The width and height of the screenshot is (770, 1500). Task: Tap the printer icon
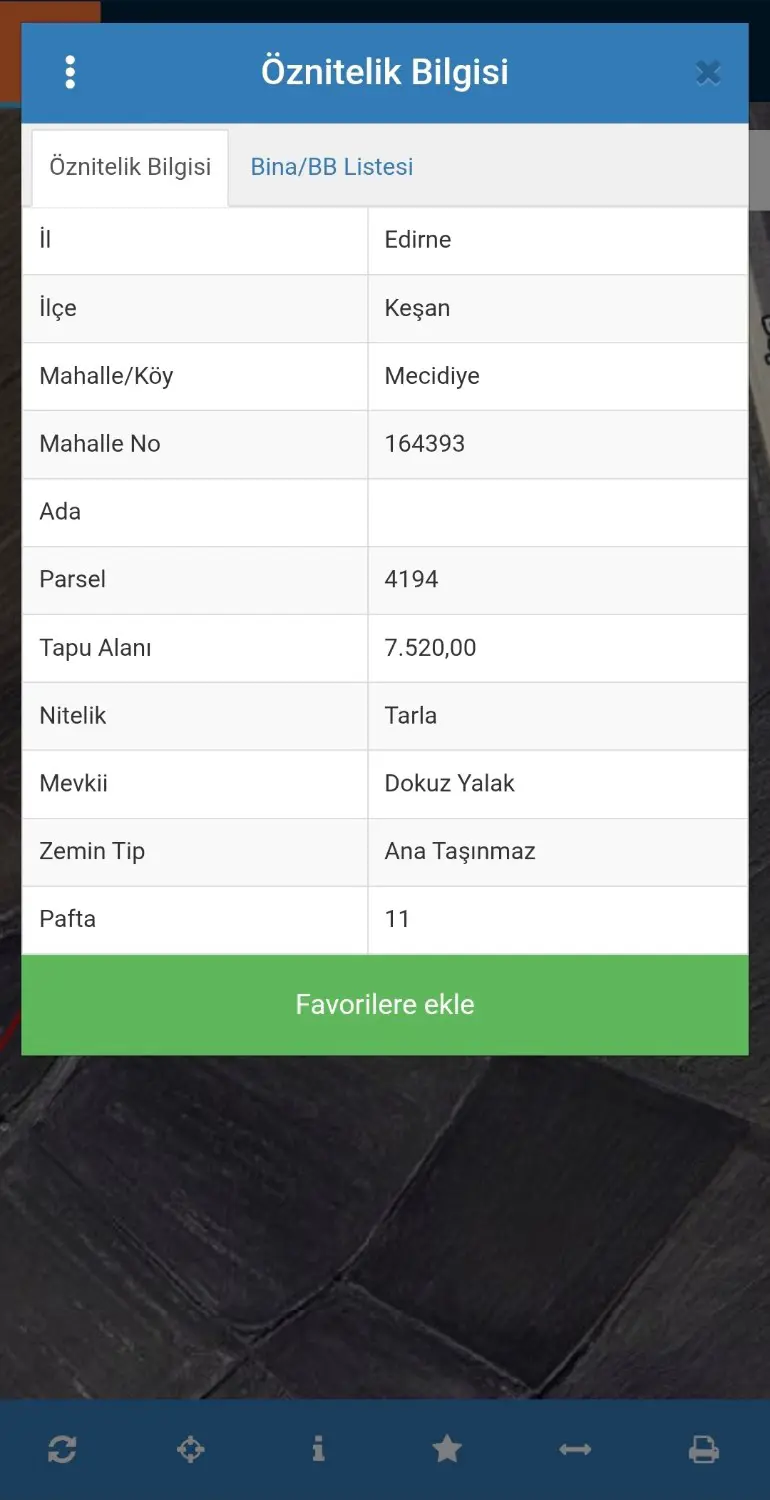point(704,1449)
